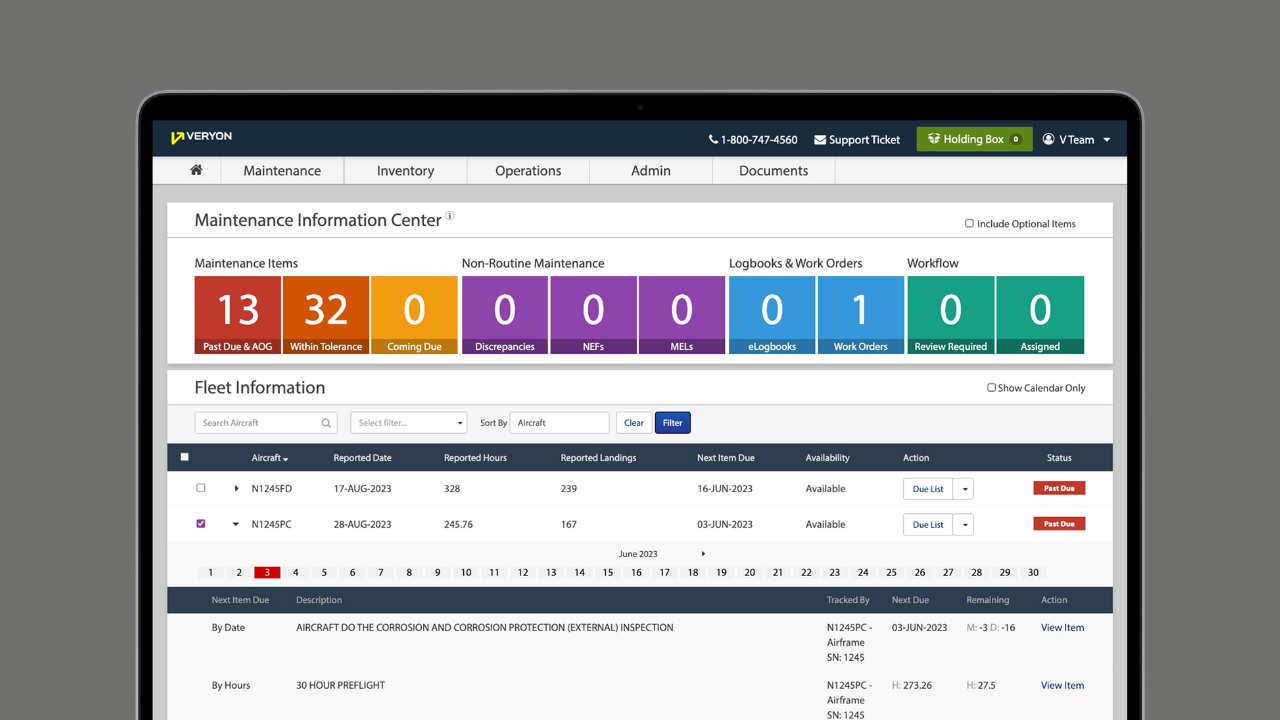Check the box for aircraft N1245FD
Screen dimensions: 1280x720
coord(201,488)
